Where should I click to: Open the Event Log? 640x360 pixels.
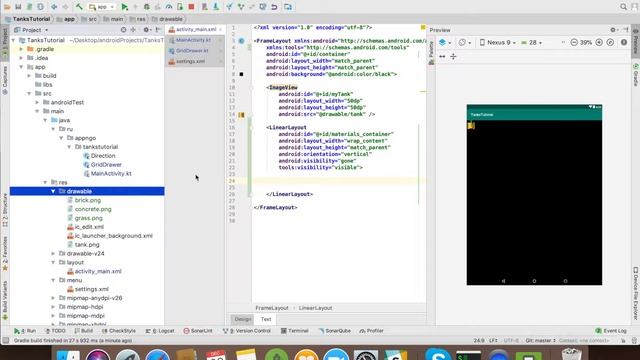(611, 331)
